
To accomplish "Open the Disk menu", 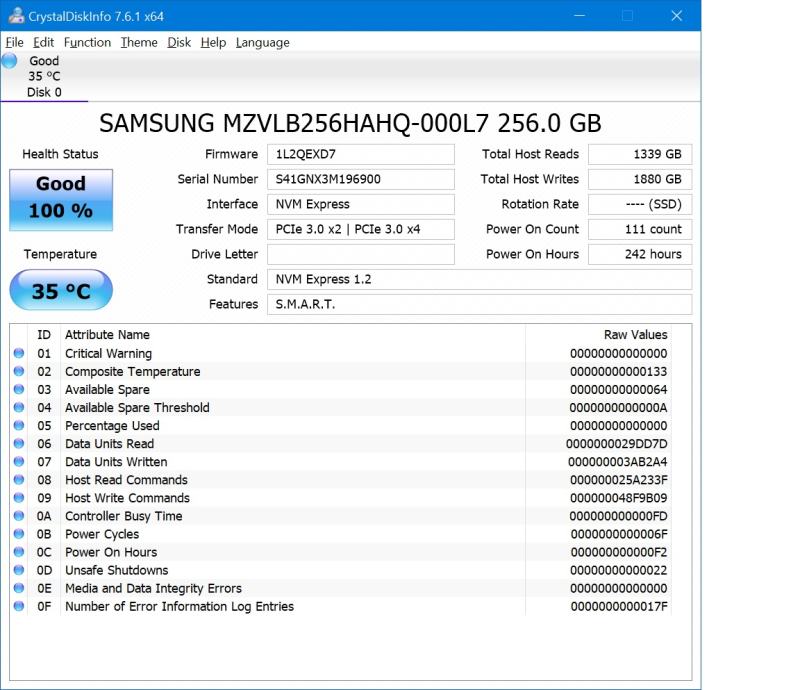I will (x=179, y=43).
